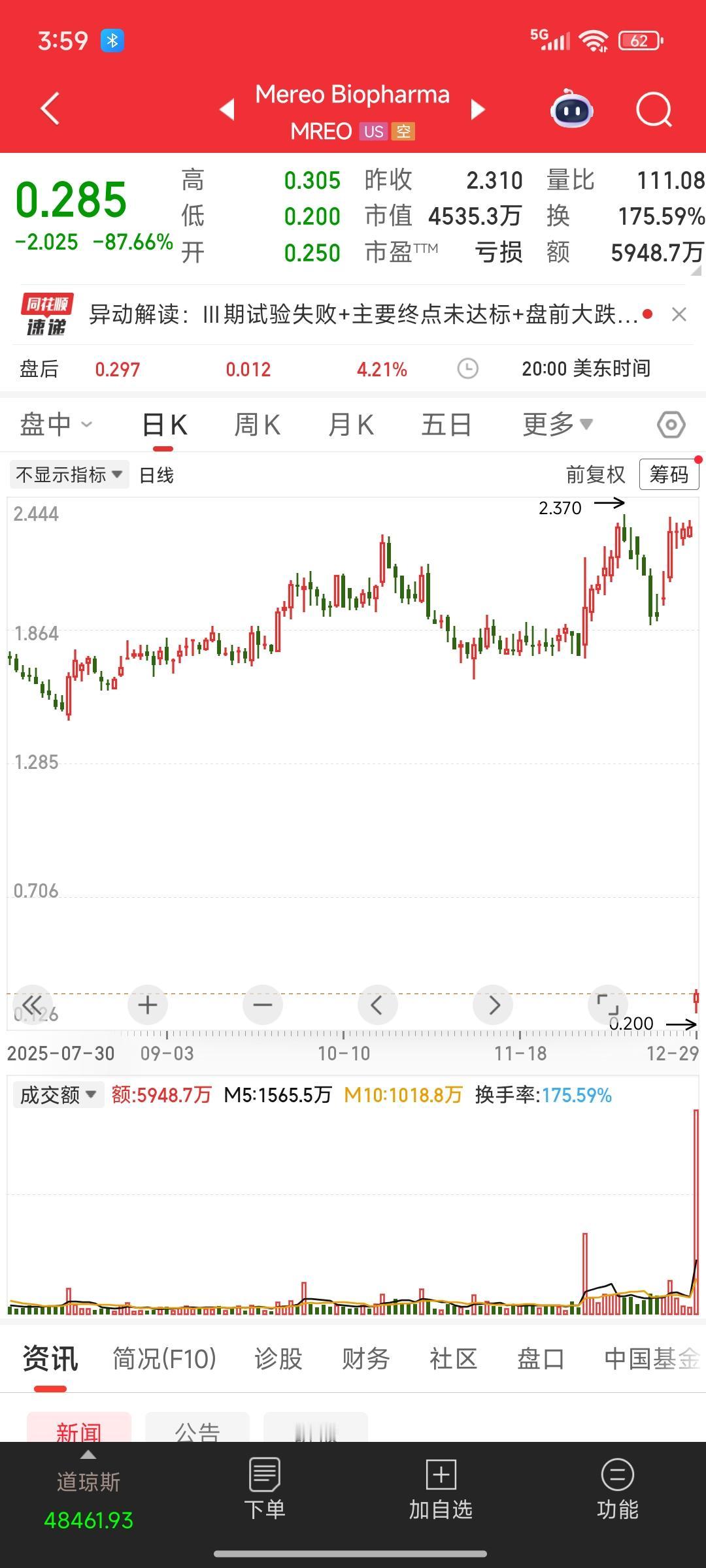Viewport: 706px width, 1568px height.
Task: Switch to 月K tab
Action: pyautogui.click(x=351, y=425)
